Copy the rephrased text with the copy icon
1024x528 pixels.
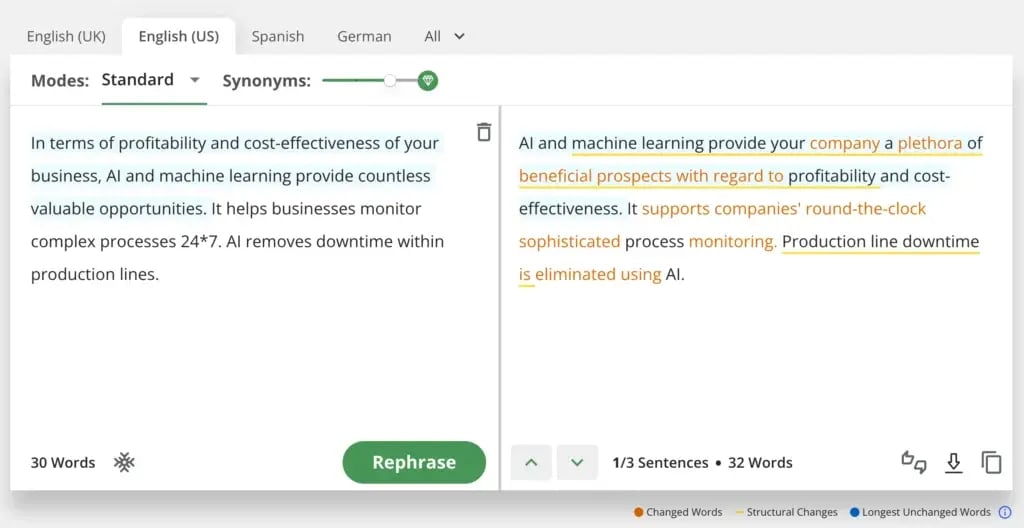pos(991,462)
